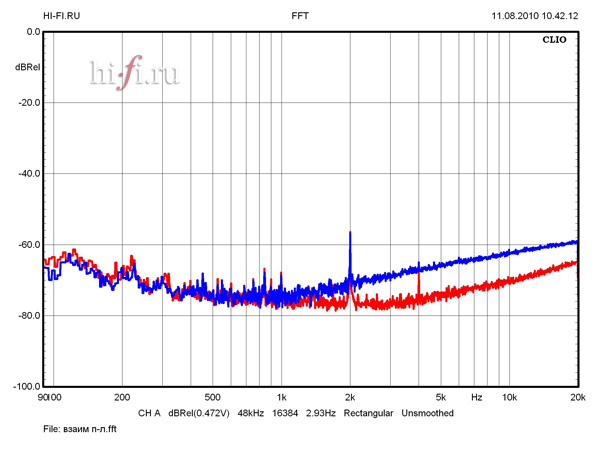This screenshot has width=600, height=450.
Task: Click the Hz unit label on x-axis
Action: click(x=477, y=397)
